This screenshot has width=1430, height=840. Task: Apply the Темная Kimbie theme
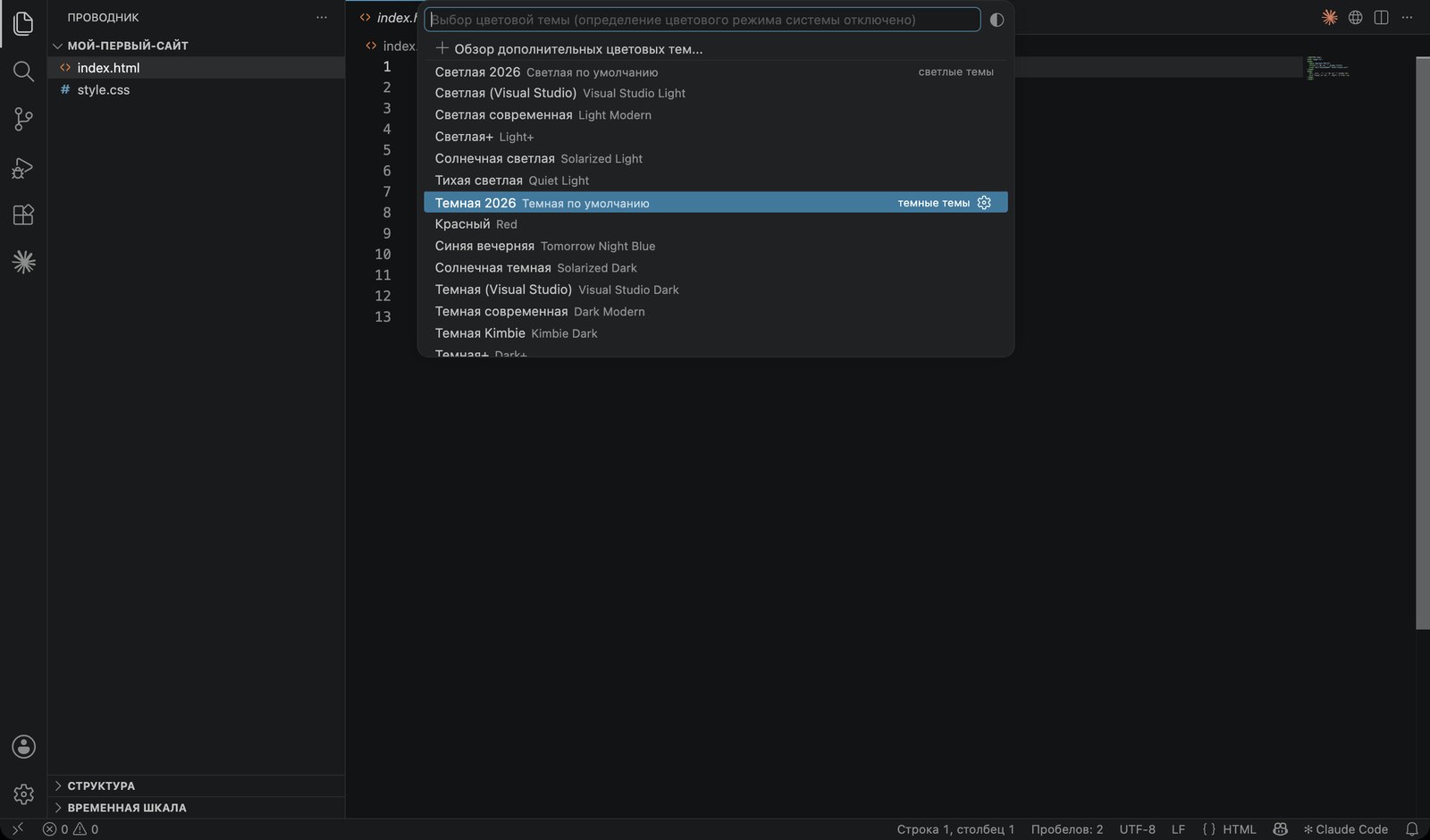[x=715, y=333]
